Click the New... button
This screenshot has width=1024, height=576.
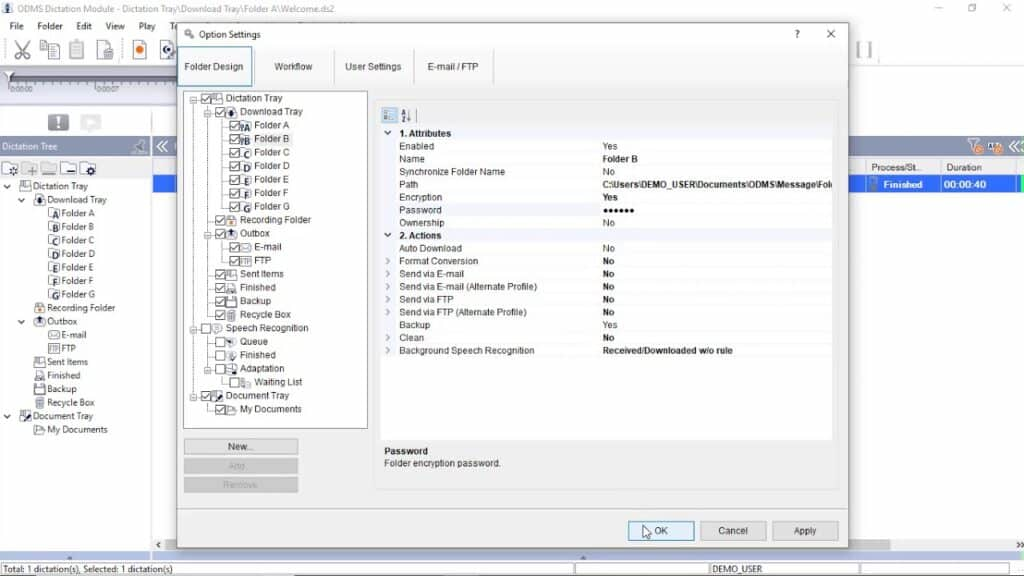(241, 447)
